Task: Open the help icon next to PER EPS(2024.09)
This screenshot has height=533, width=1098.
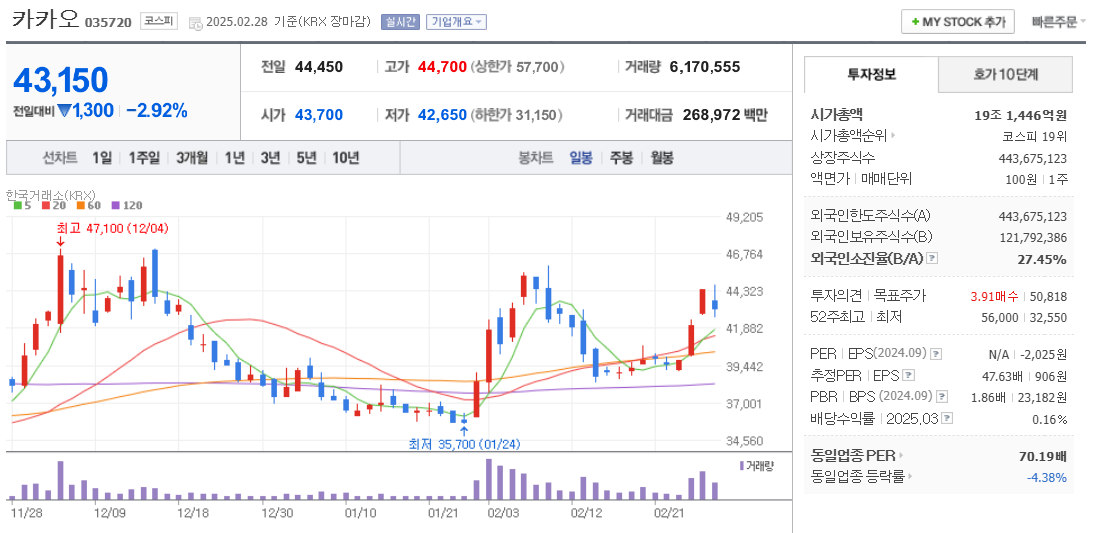Action: 936,354
